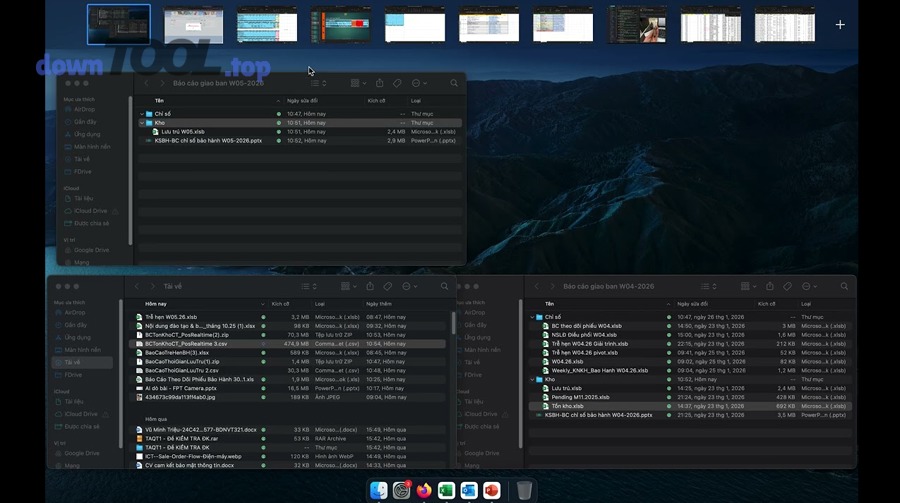
Task: Open view switcher in the Tài về window
Action: [309, 286]
